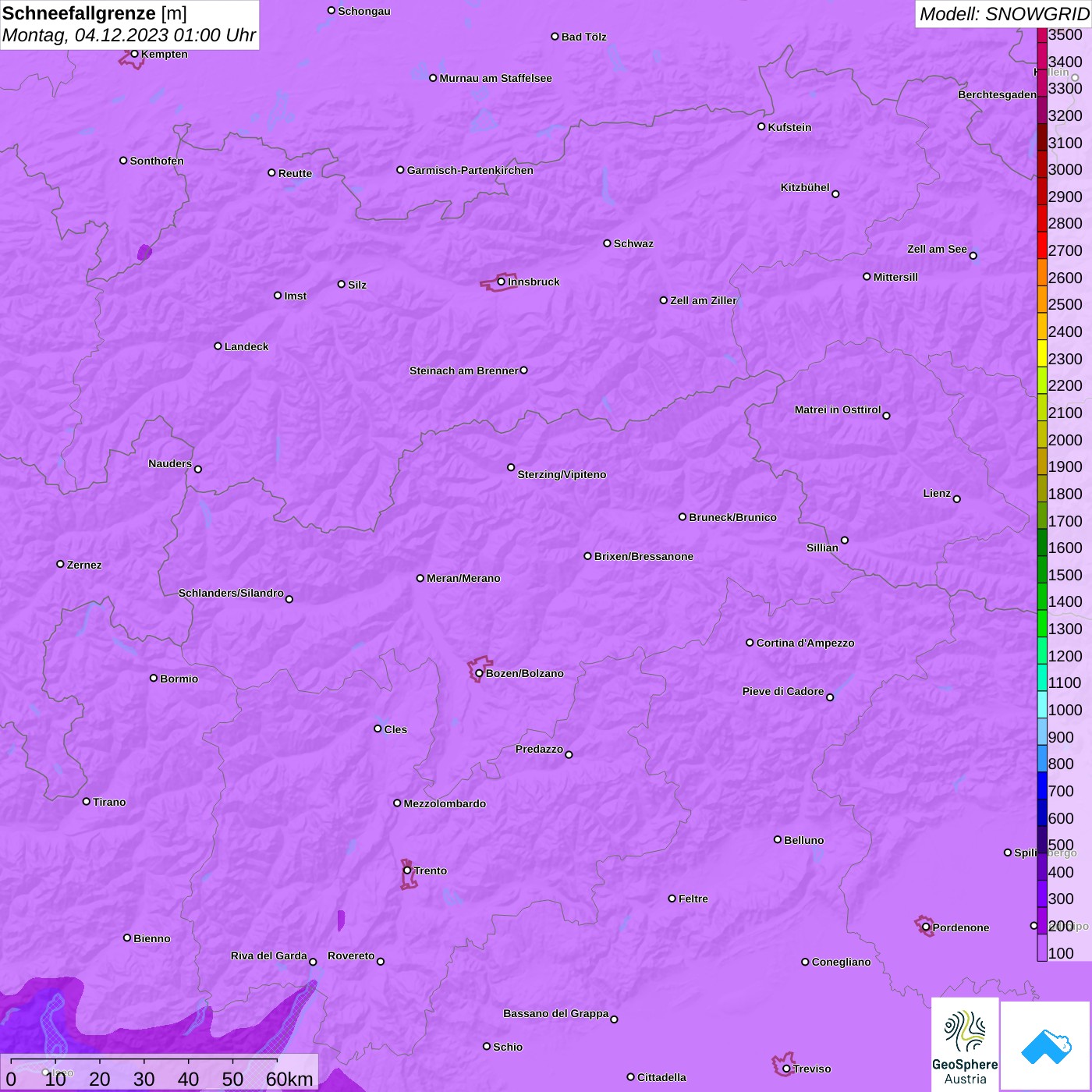The image size is (1092, 1092).
Task: Click the Berchtesgaden label
Action: pyautogui.click(x=998, y=94)
